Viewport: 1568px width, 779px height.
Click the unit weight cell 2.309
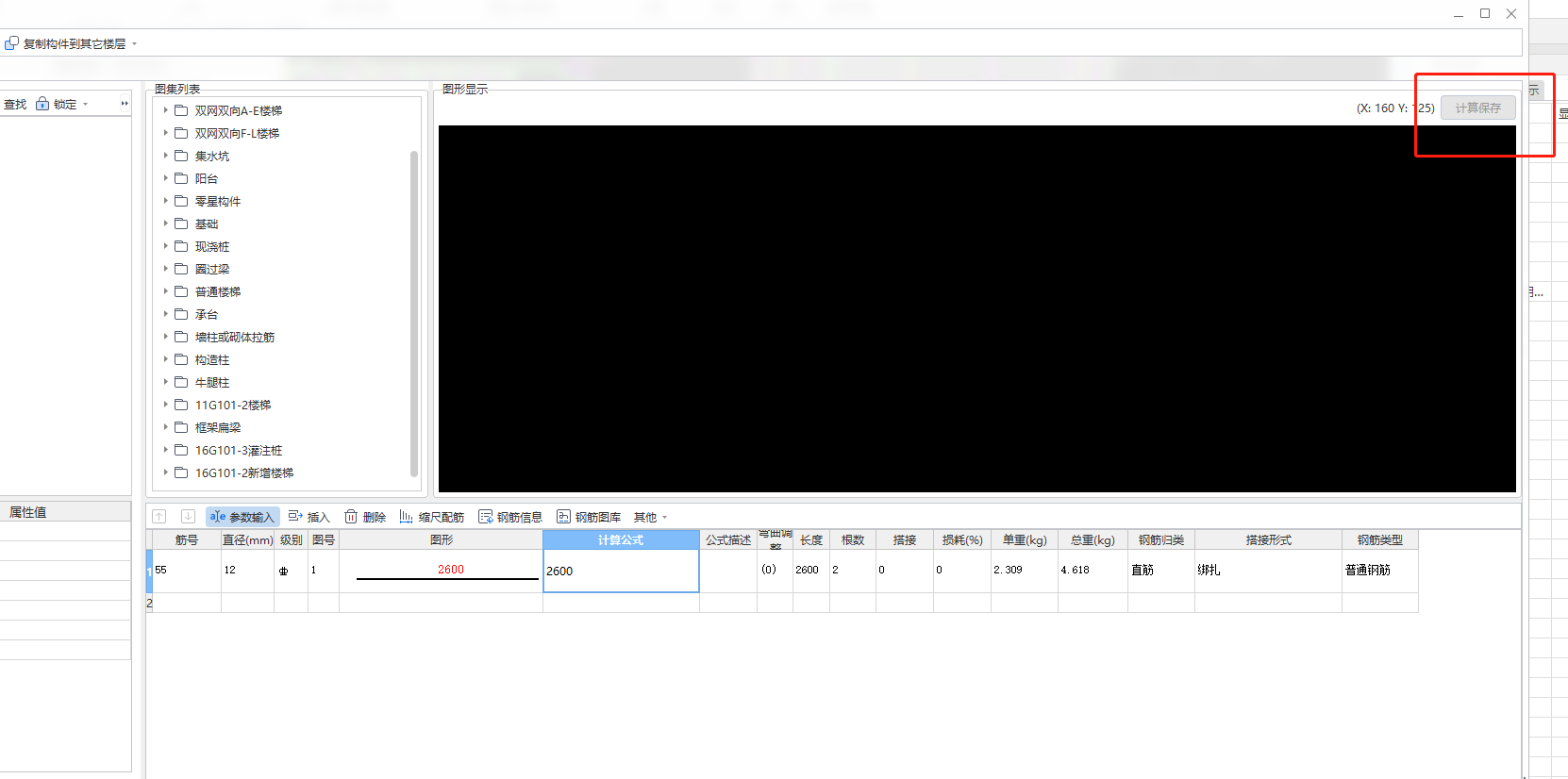tap(1025, 571)
